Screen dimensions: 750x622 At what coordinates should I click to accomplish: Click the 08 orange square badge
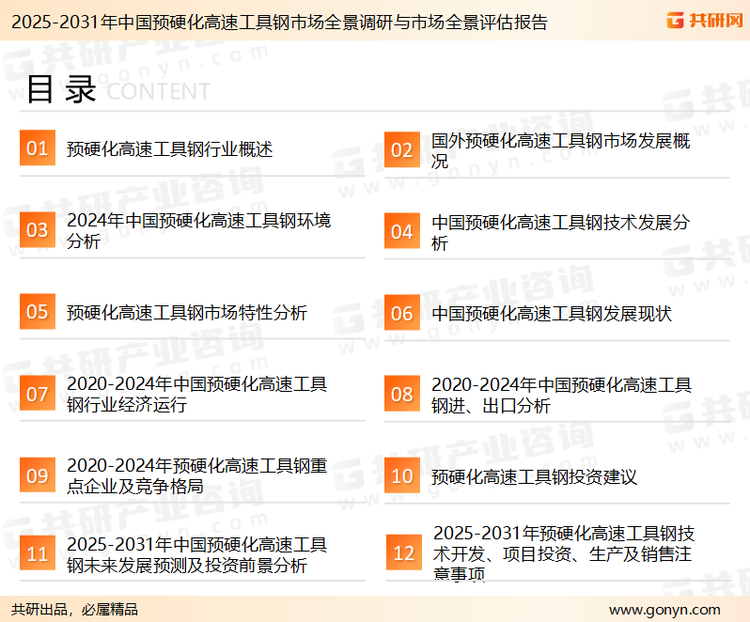(402, 394)
